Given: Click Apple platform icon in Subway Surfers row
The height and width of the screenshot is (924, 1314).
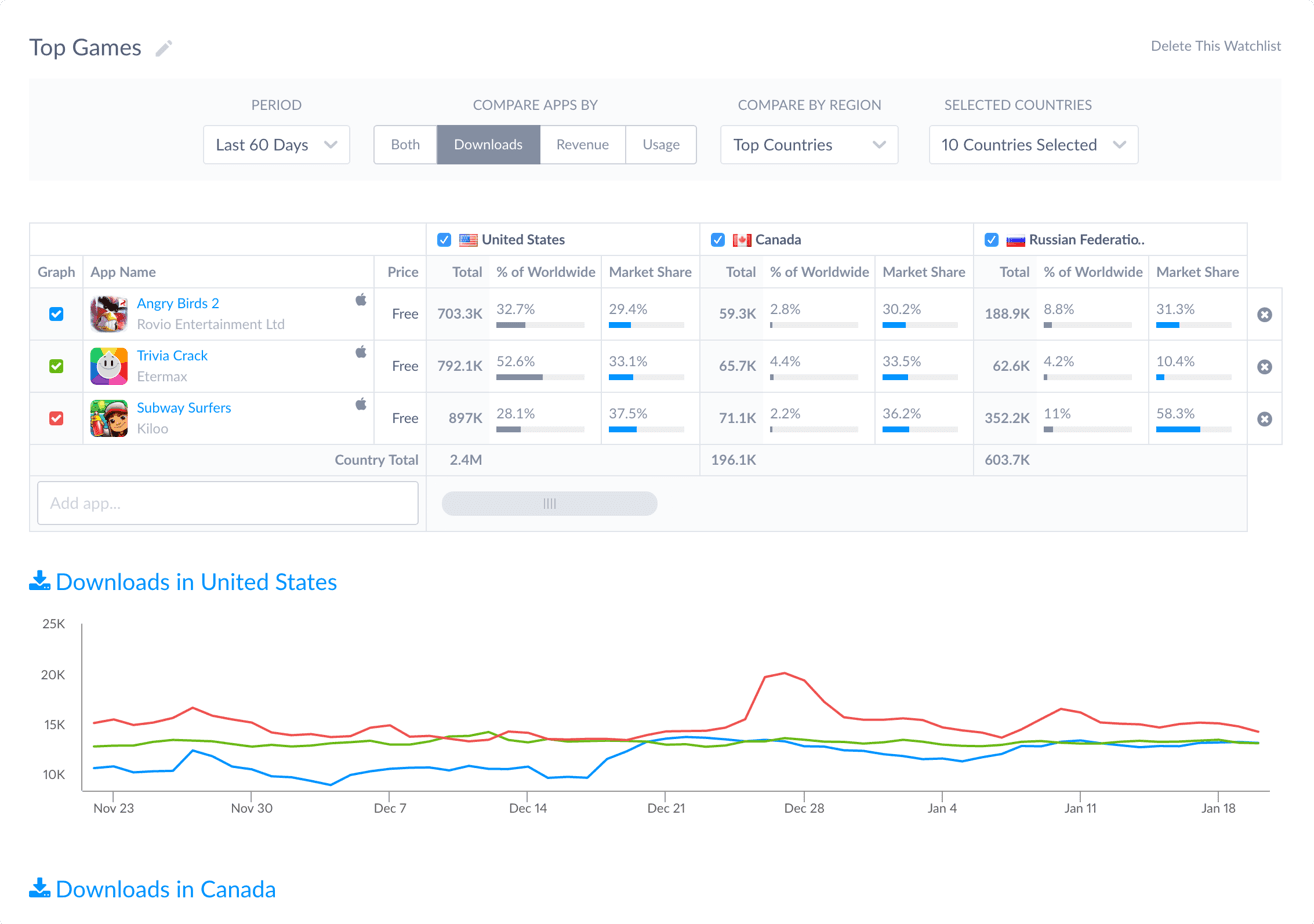Looking at the screenshot, I should point(361,403).
